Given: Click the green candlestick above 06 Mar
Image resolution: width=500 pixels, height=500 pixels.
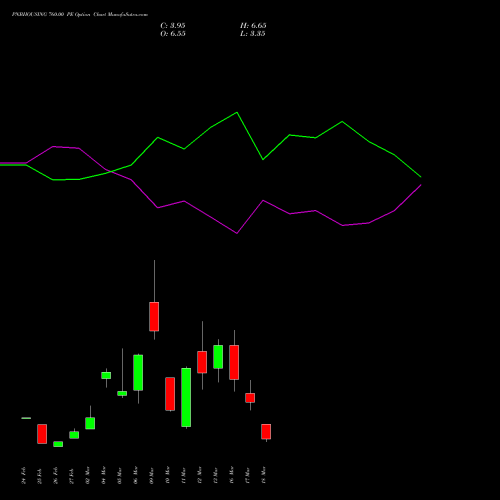Looking at the screenshot, I should point(138,372).
